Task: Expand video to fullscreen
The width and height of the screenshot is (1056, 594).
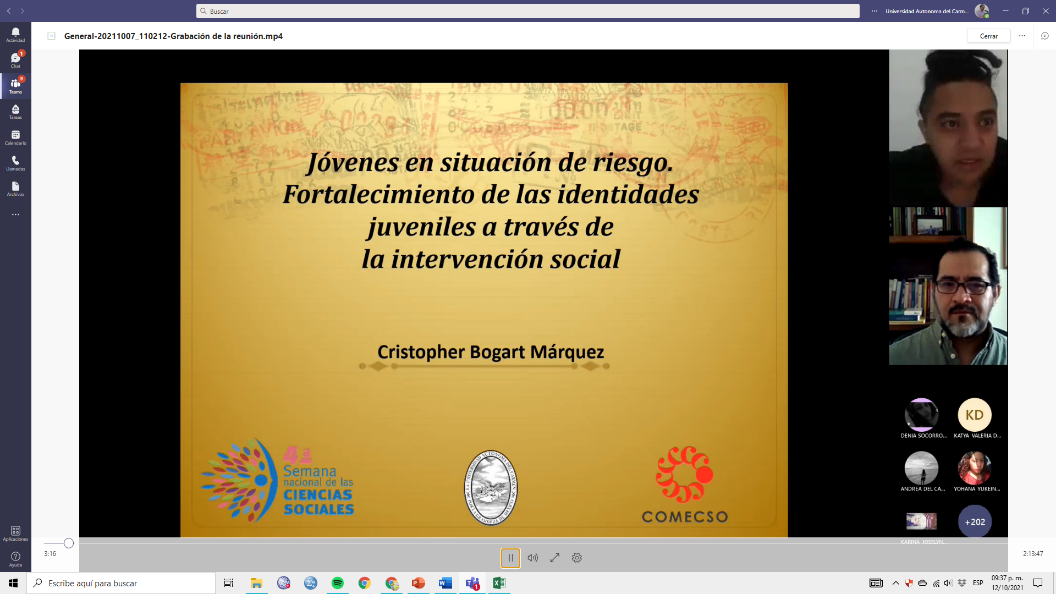Action: pos(554,558)
